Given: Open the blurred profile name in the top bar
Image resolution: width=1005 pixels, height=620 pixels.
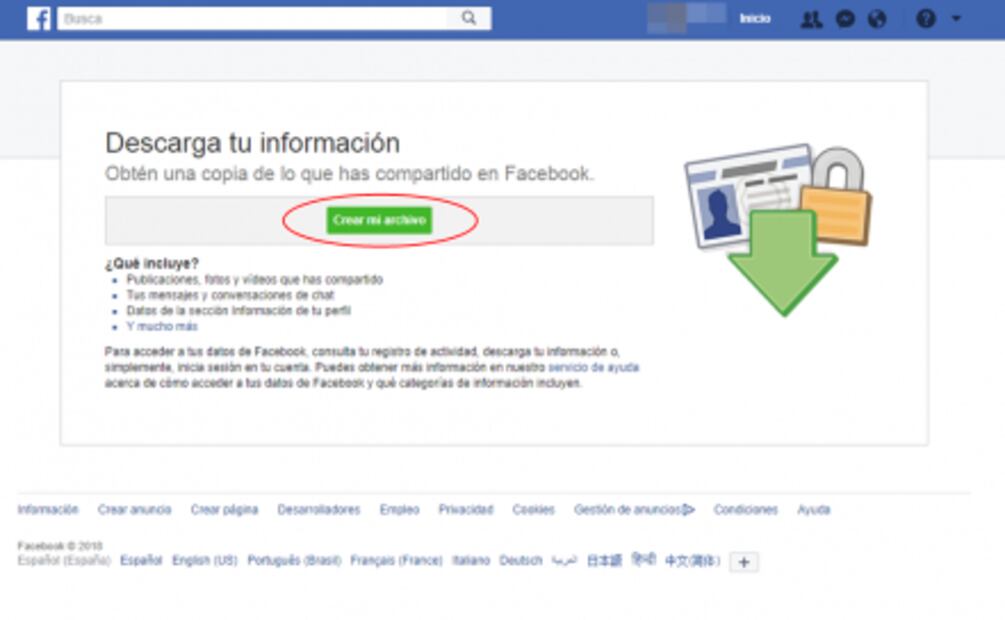Looking at the screenshot, I should point(686,19).
